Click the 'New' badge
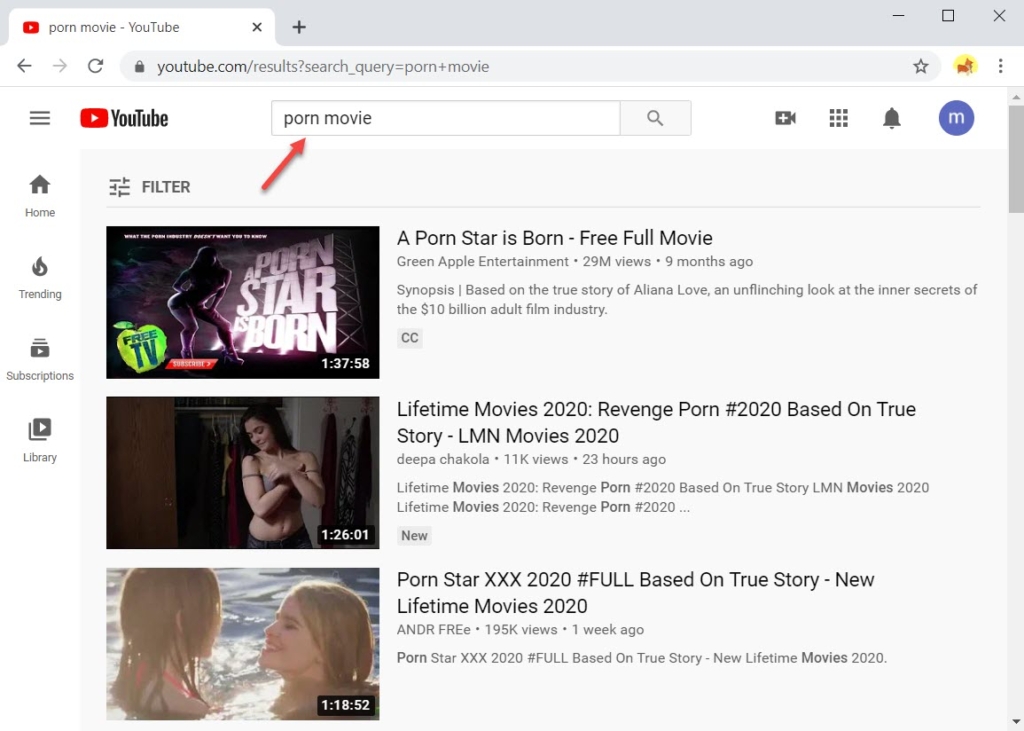Screen dimensions: 1024x731 tap(414, 536)
